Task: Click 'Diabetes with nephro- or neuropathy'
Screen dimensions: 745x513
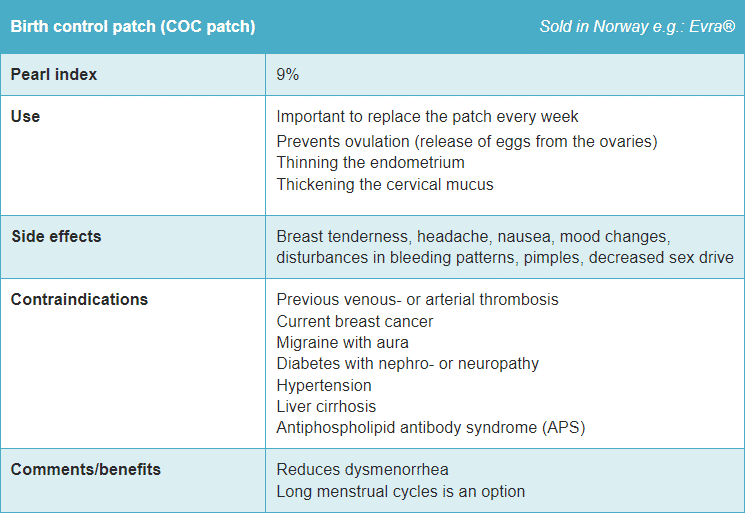Action: tap(407, 363)
